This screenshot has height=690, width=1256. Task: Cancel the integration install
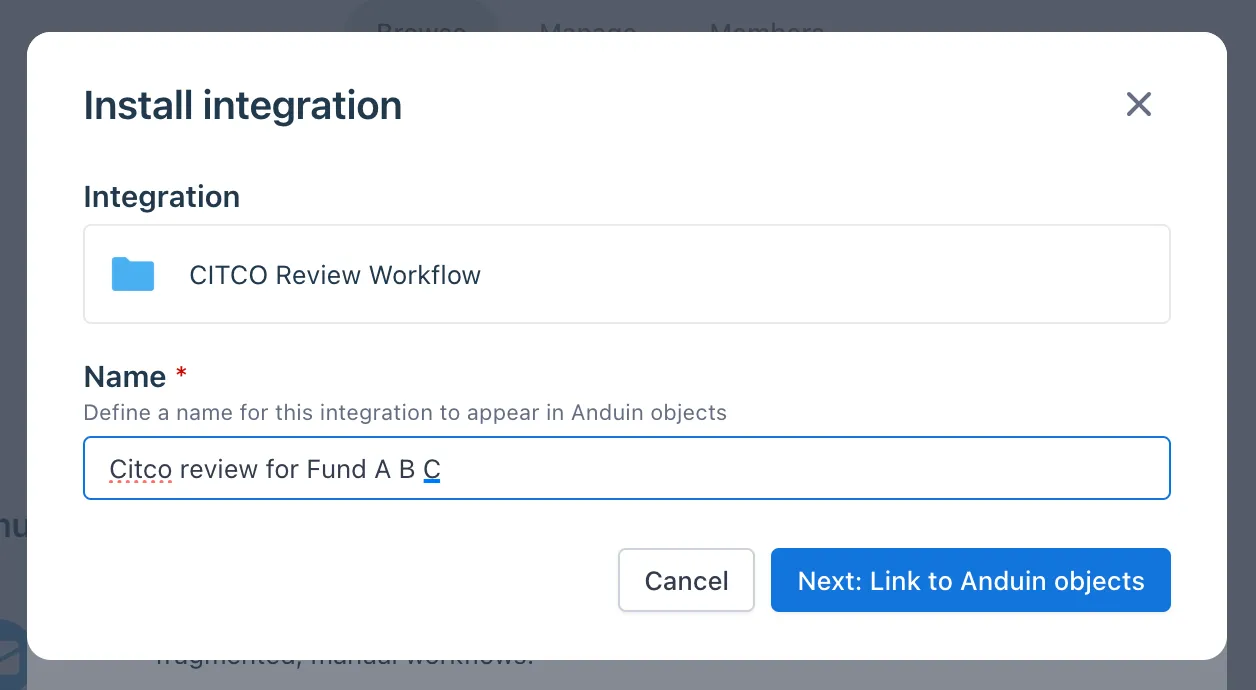tap(686, 580)
